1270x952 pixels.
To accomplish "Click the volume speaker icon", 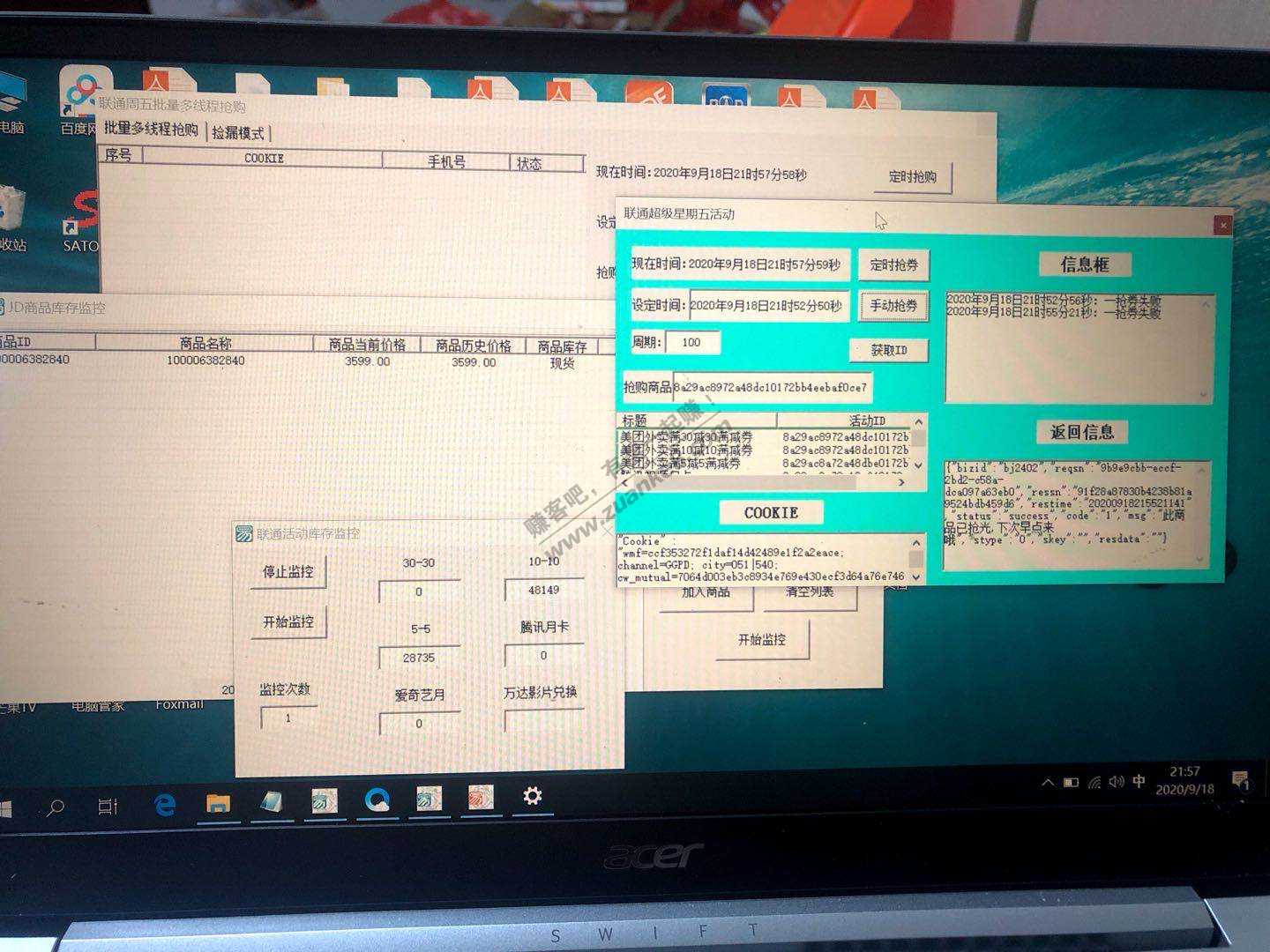I will click(x=1117, y=781).
